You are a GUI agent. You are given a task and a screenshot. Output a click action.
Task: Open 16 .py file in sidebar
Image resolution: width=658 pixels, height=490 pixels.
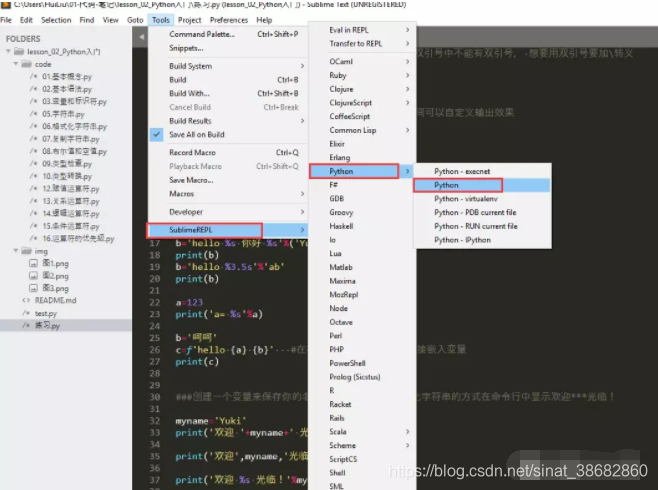(78, 239)
